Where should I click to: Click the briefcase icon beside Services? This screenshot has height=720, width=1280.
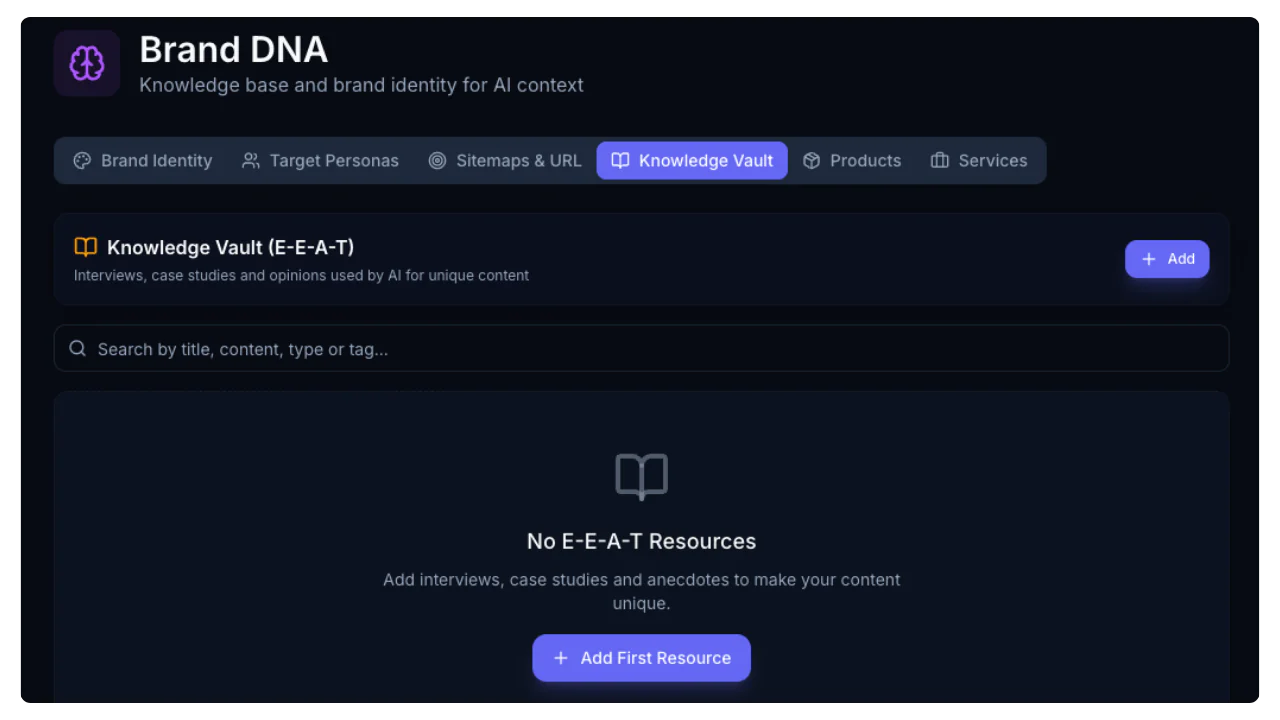click(939, 161)
